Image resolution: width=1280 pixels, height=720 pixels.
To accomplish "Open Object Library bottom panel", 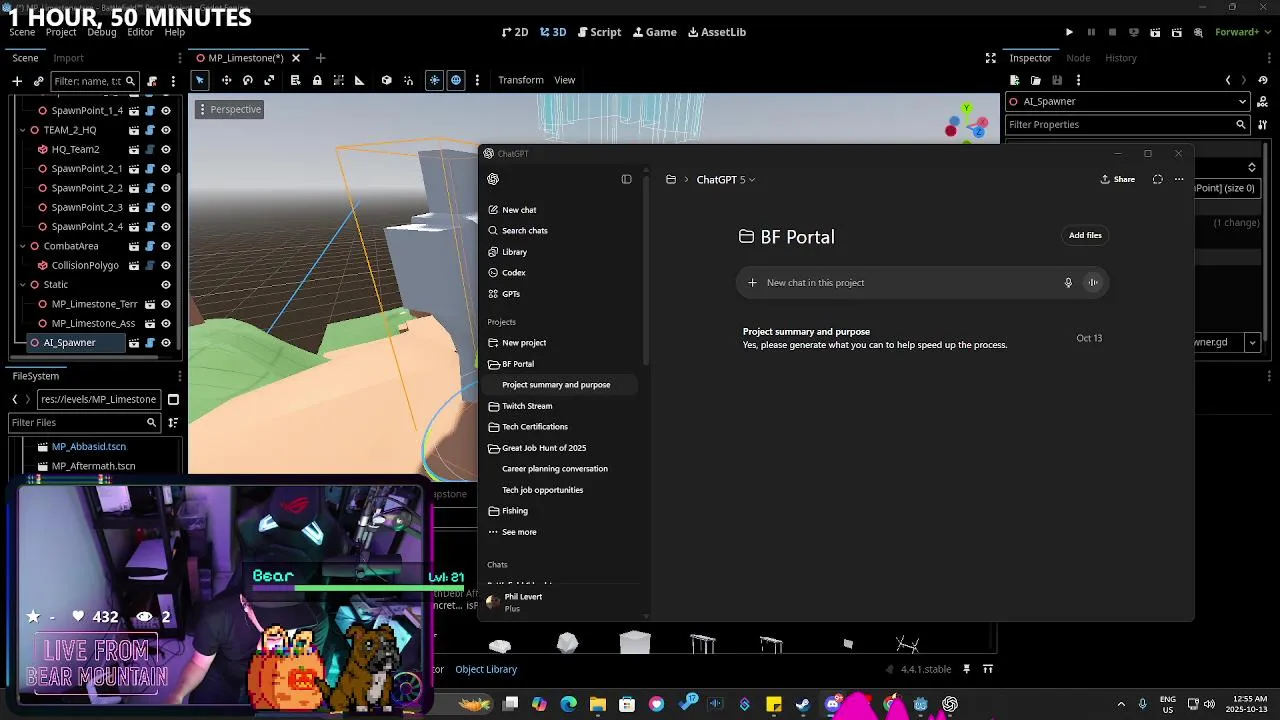I will pos(486,670).
